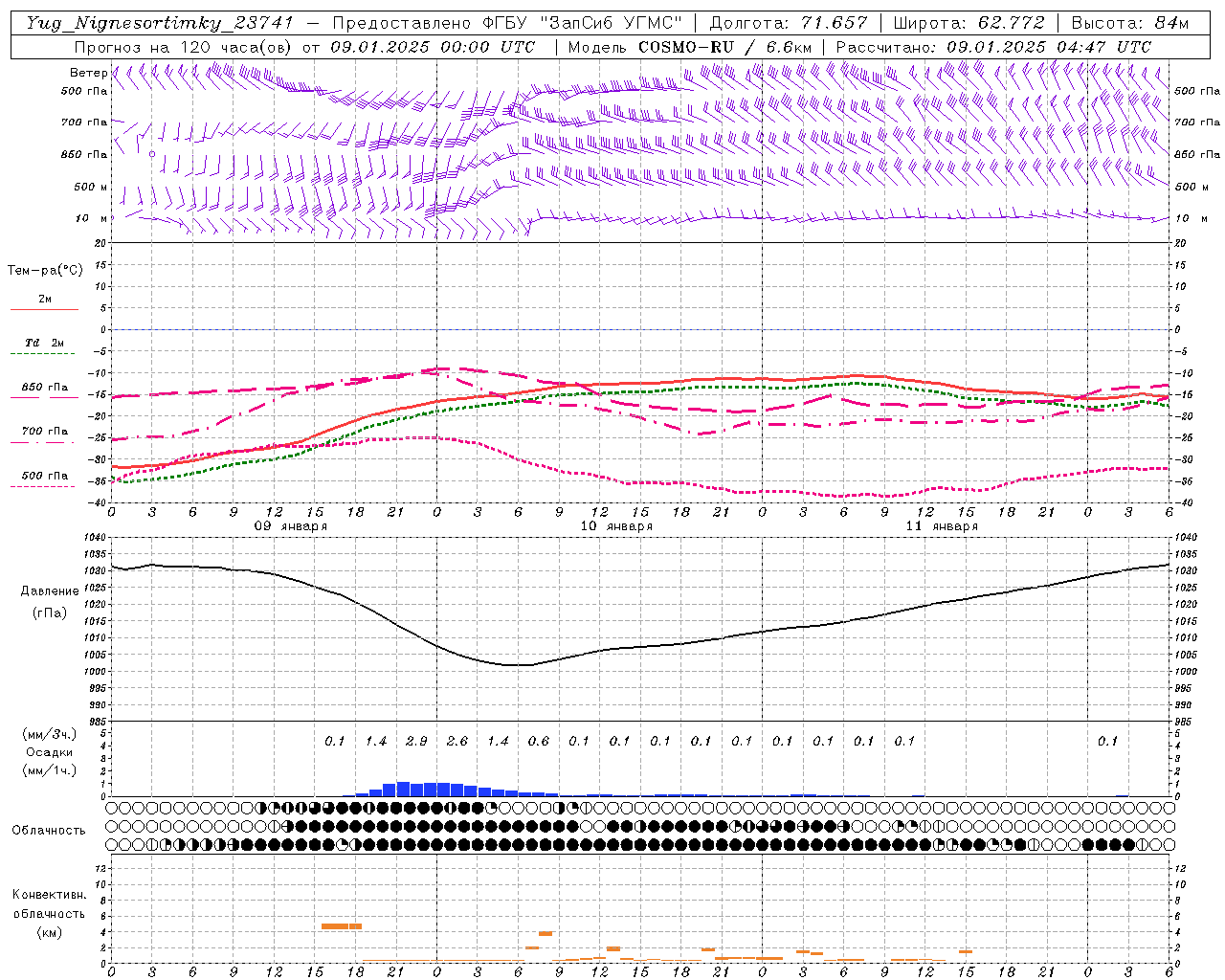The width and height of the screenshot is (1225, 980).
Task: Select the 2.6 precipitation amount value
Action: 457,741
